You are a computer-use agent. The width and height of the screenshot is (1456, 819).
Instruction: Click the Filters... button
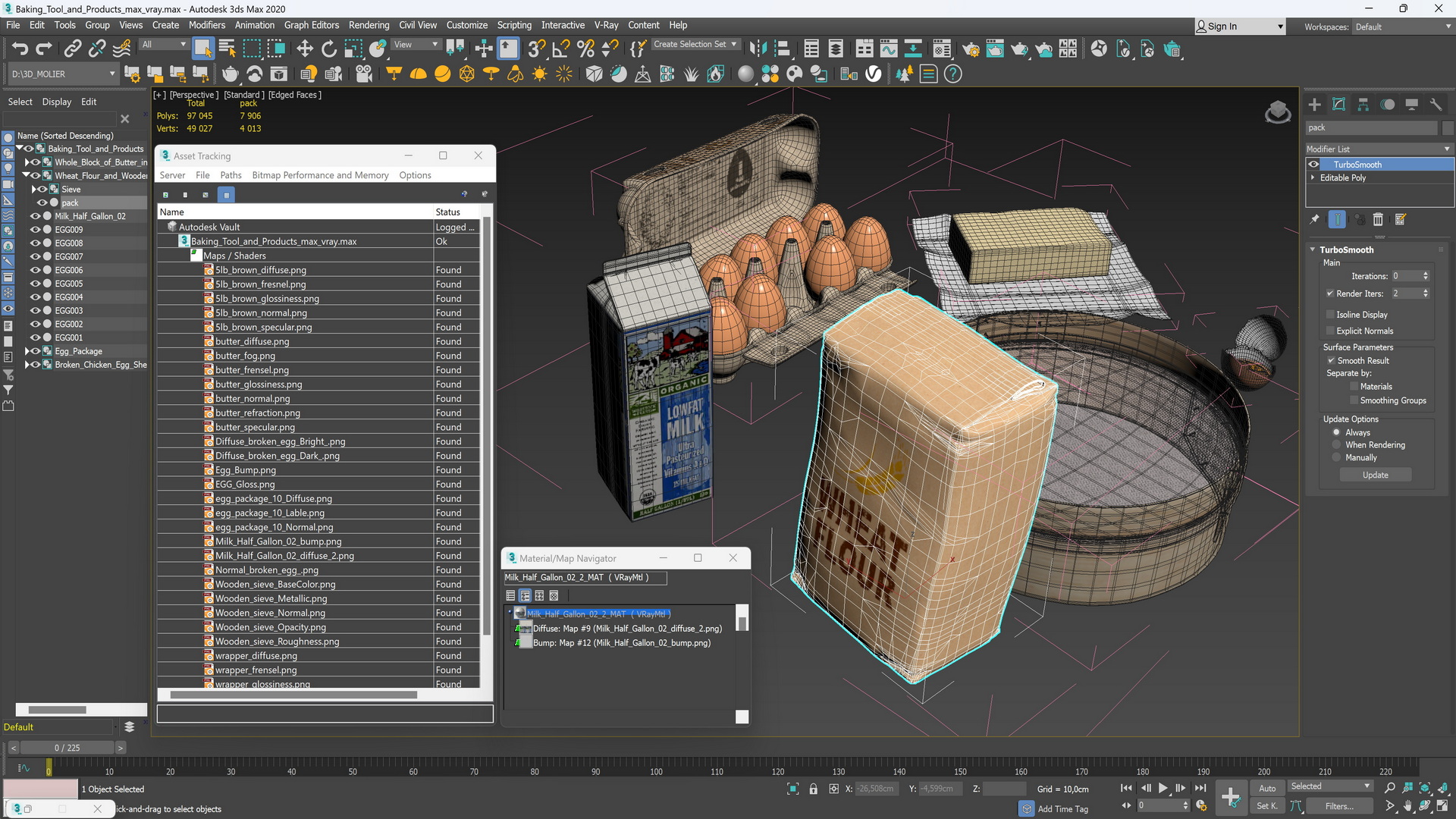[1339, 806]
